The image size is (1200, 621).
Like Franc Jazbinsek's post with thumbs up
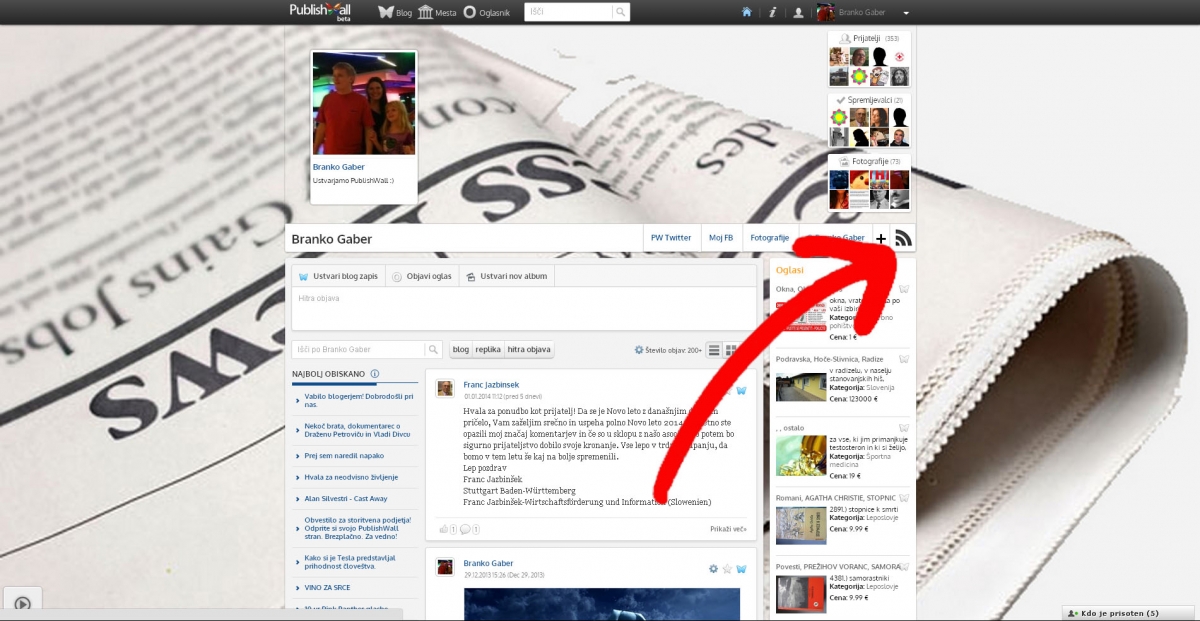point(444,529)
